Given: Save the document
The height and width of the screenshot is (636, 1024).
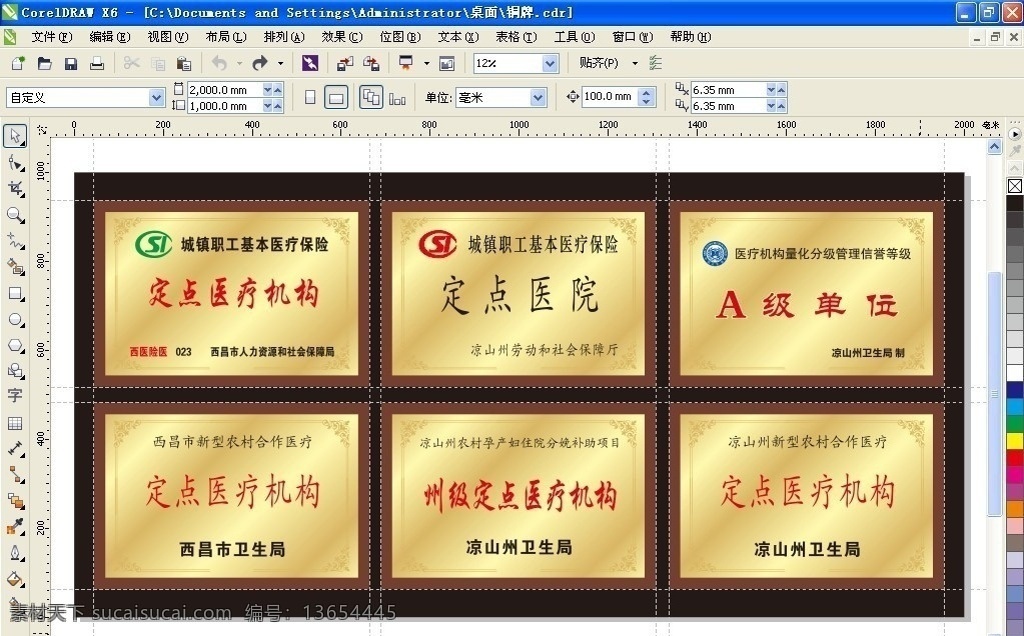Looking at the screenshot, I should (x=71, y=63).
